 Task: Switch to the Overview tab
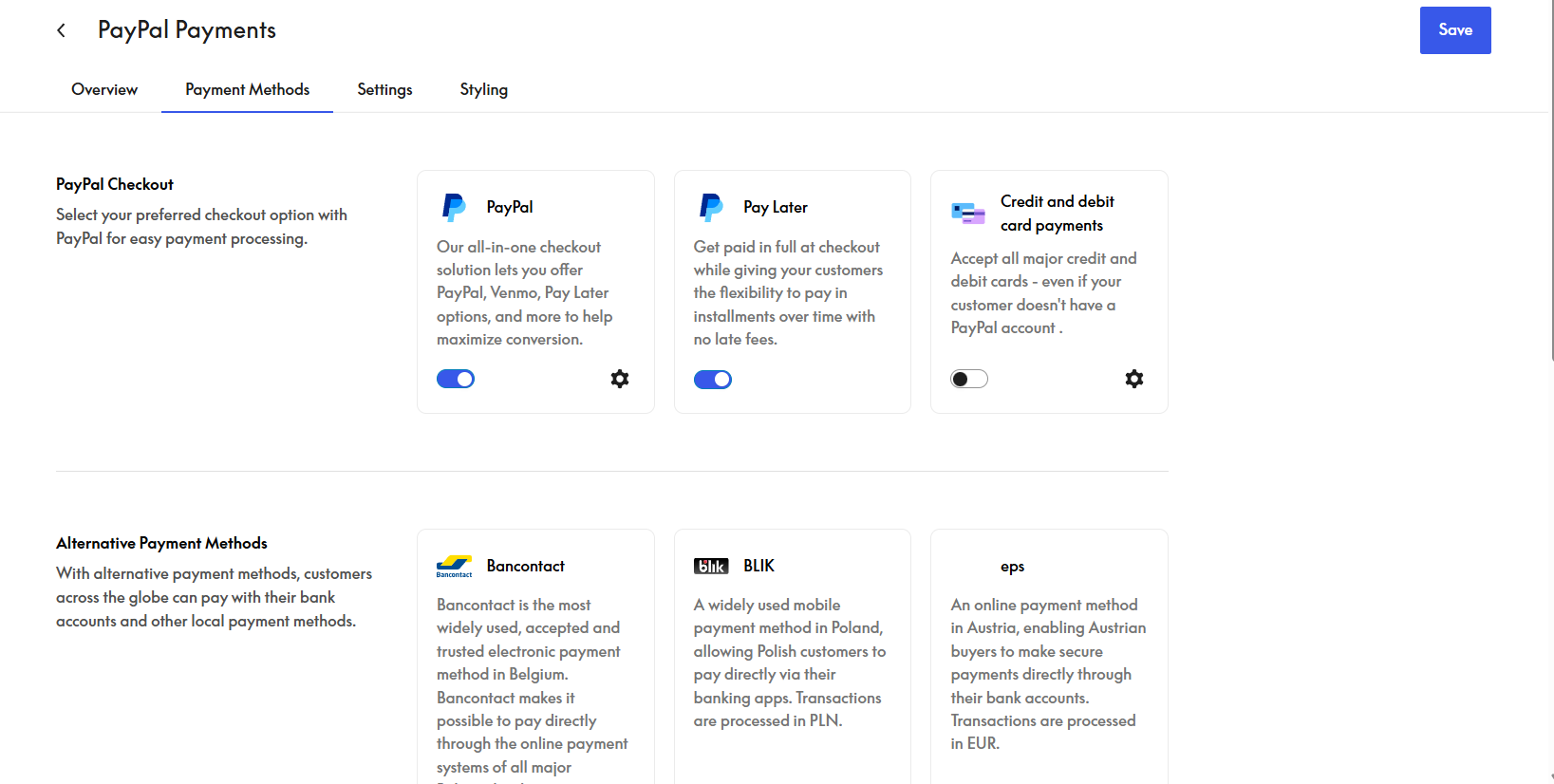pos(104,89)
